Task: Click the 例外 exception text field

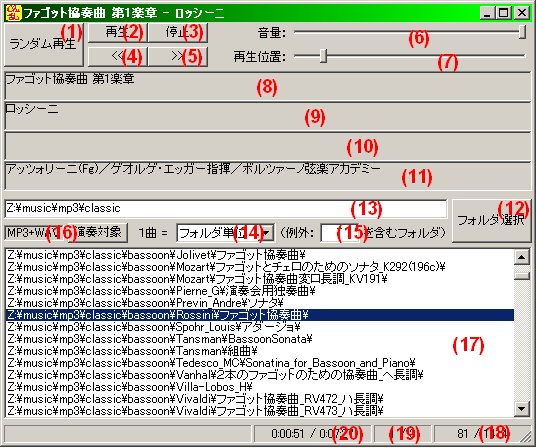Action: coord(341,233)
